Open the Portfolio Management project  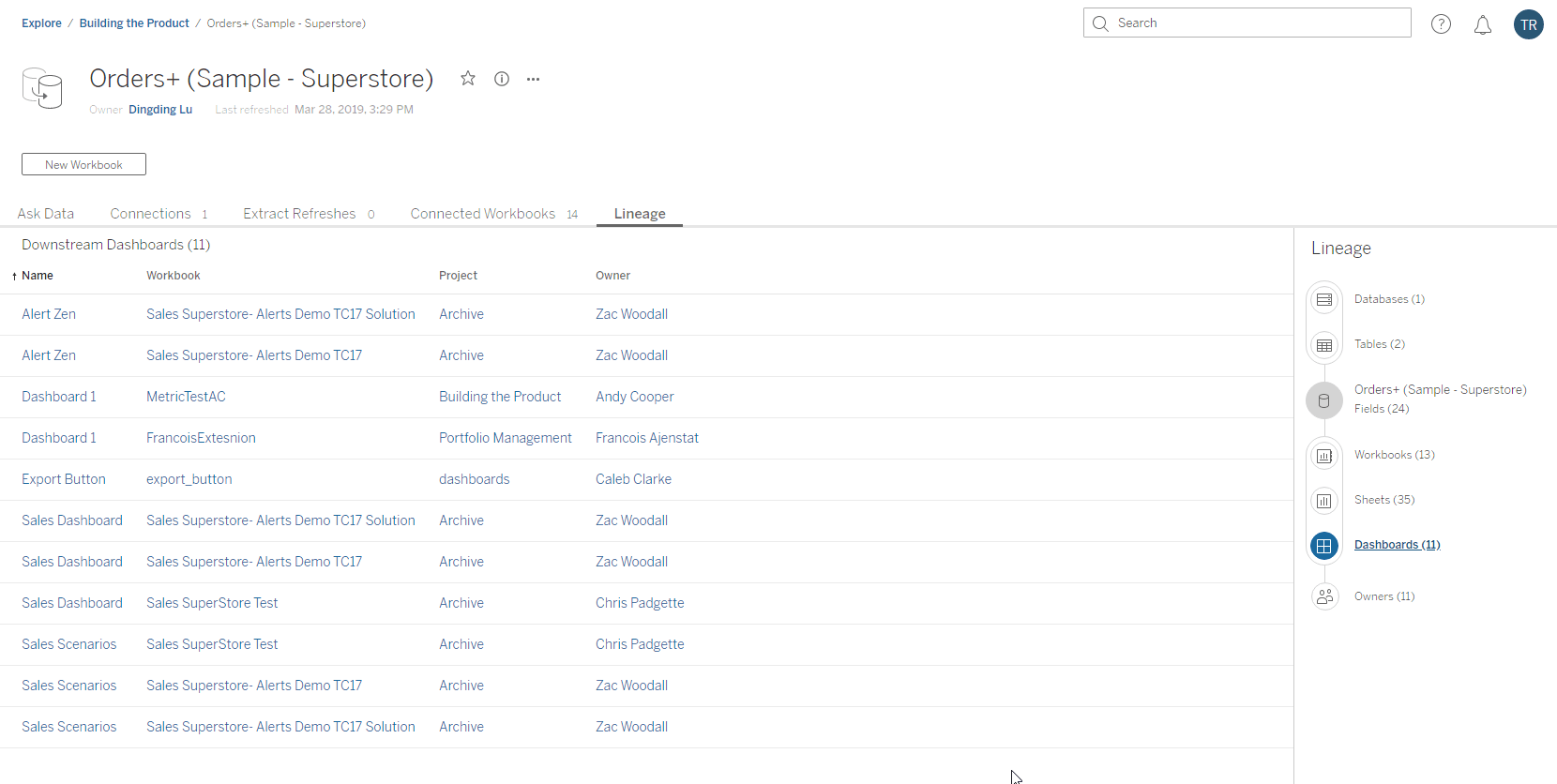506,438
